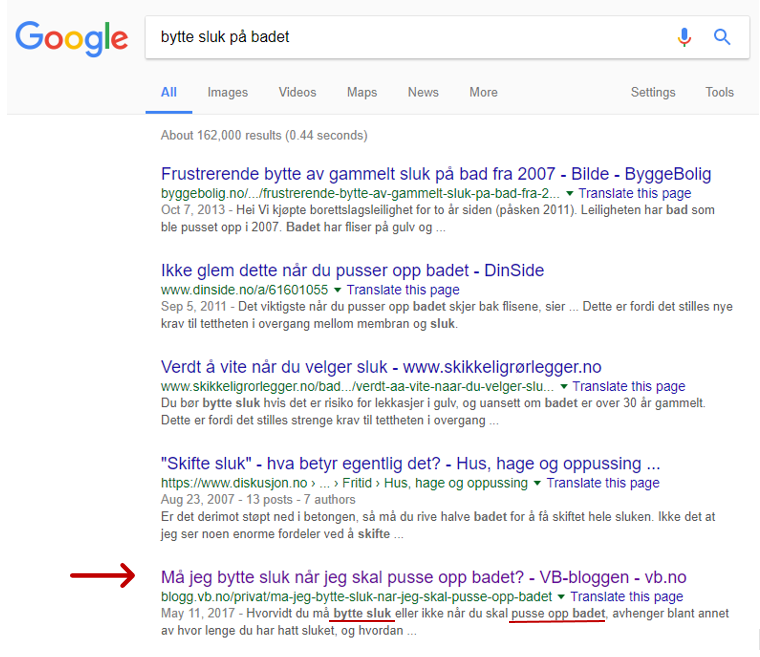Expand dropdown arrow next to dinside.no URL

tap(337, 290)
